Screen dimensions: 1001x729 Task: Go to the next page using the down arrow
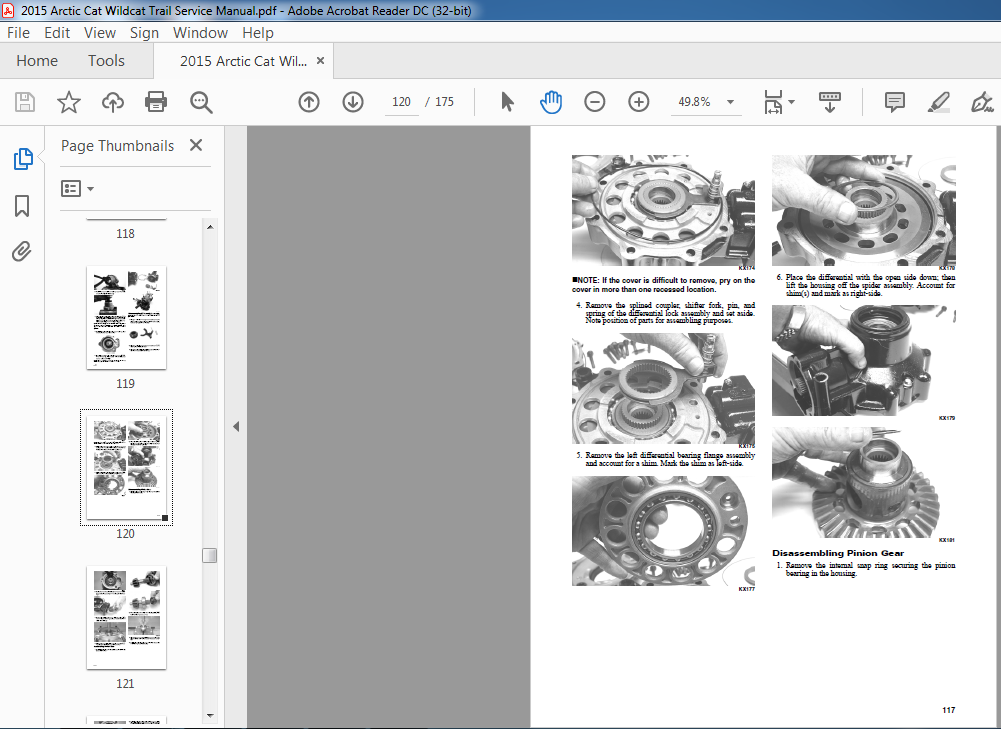pos(353,102)
